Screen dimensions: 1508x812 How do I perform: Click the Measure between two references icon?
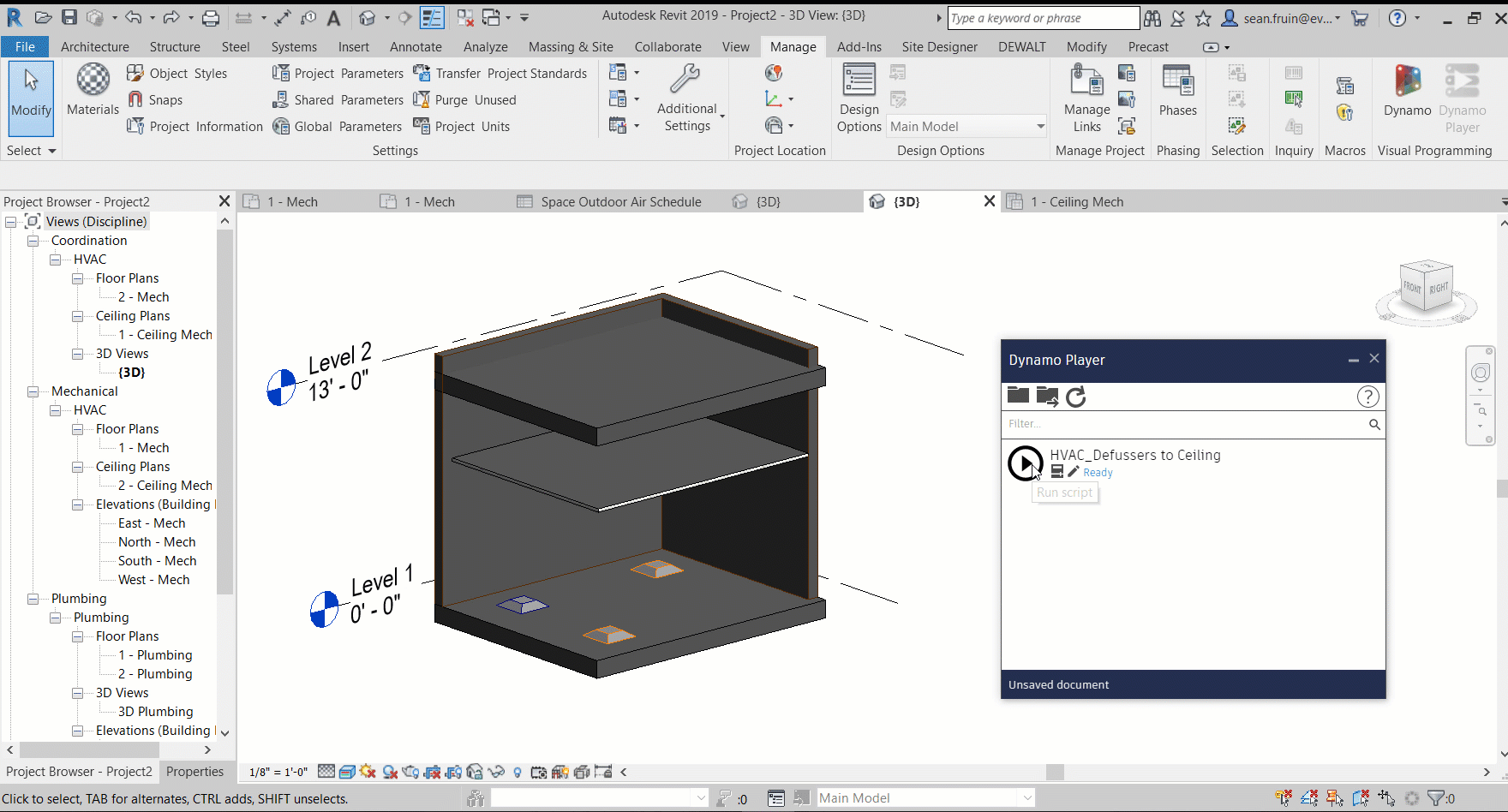pyautogui.click(x=244, y=17)
